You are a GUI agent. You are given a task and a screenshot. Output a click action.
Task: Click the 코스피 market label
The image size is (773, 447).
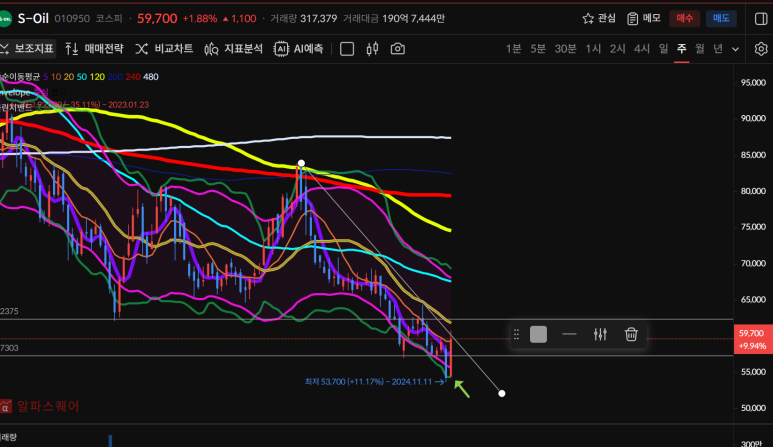click(x=109, y=19)
